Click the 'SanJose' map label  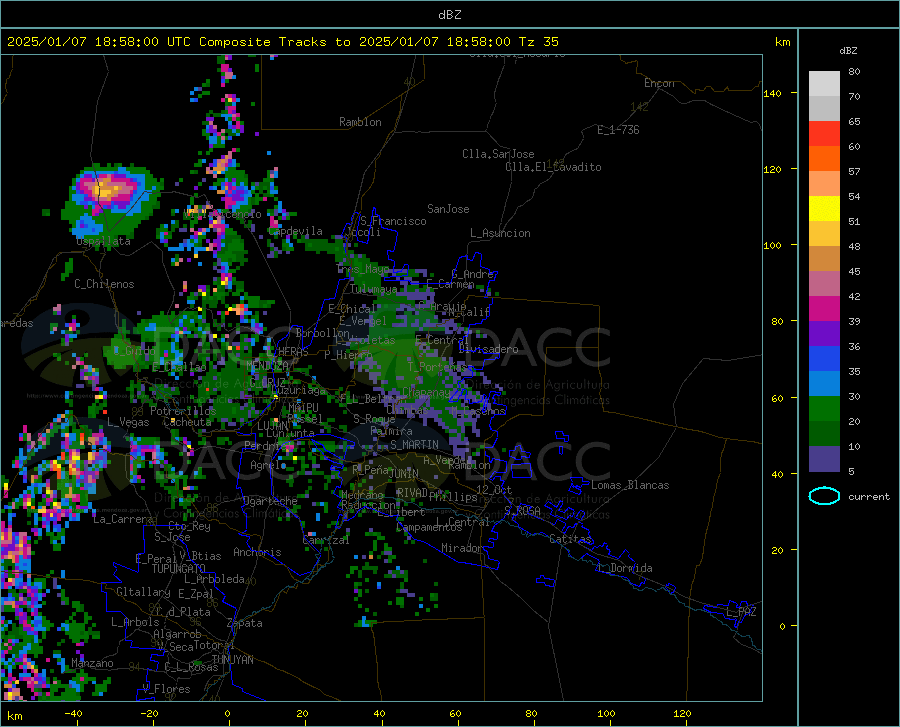[448, 209]
